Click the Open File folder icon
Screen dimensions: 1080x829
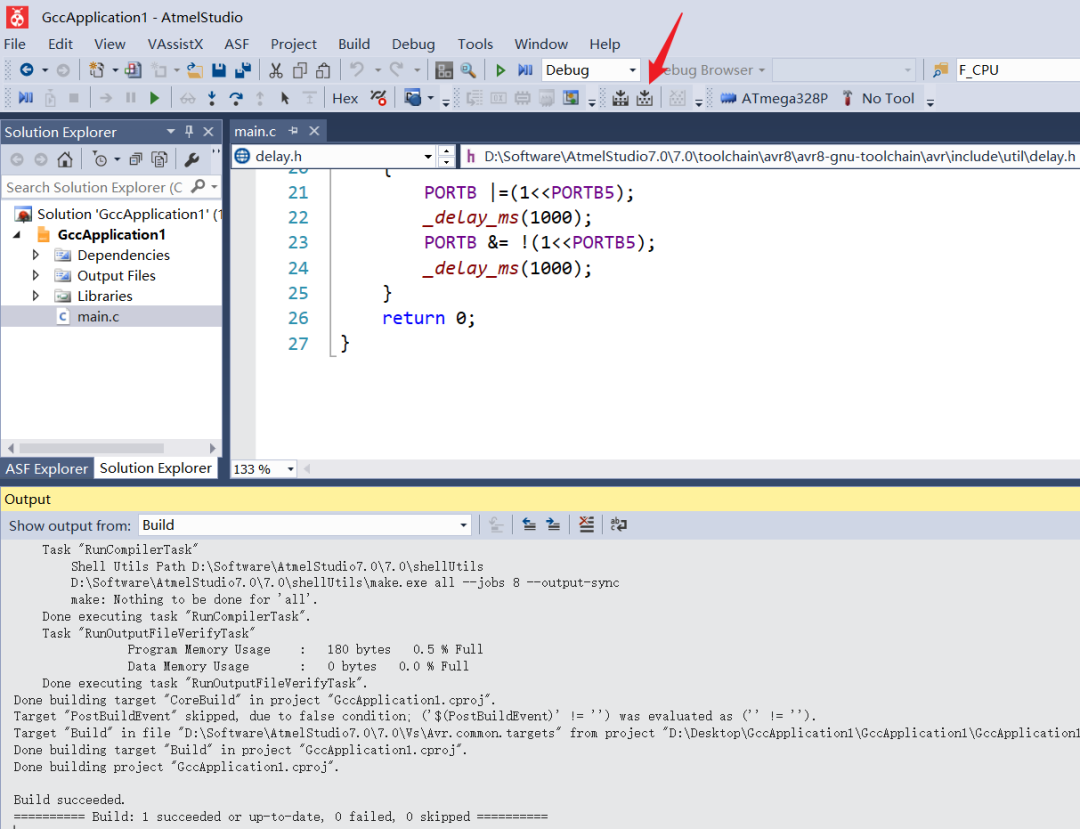195,70
